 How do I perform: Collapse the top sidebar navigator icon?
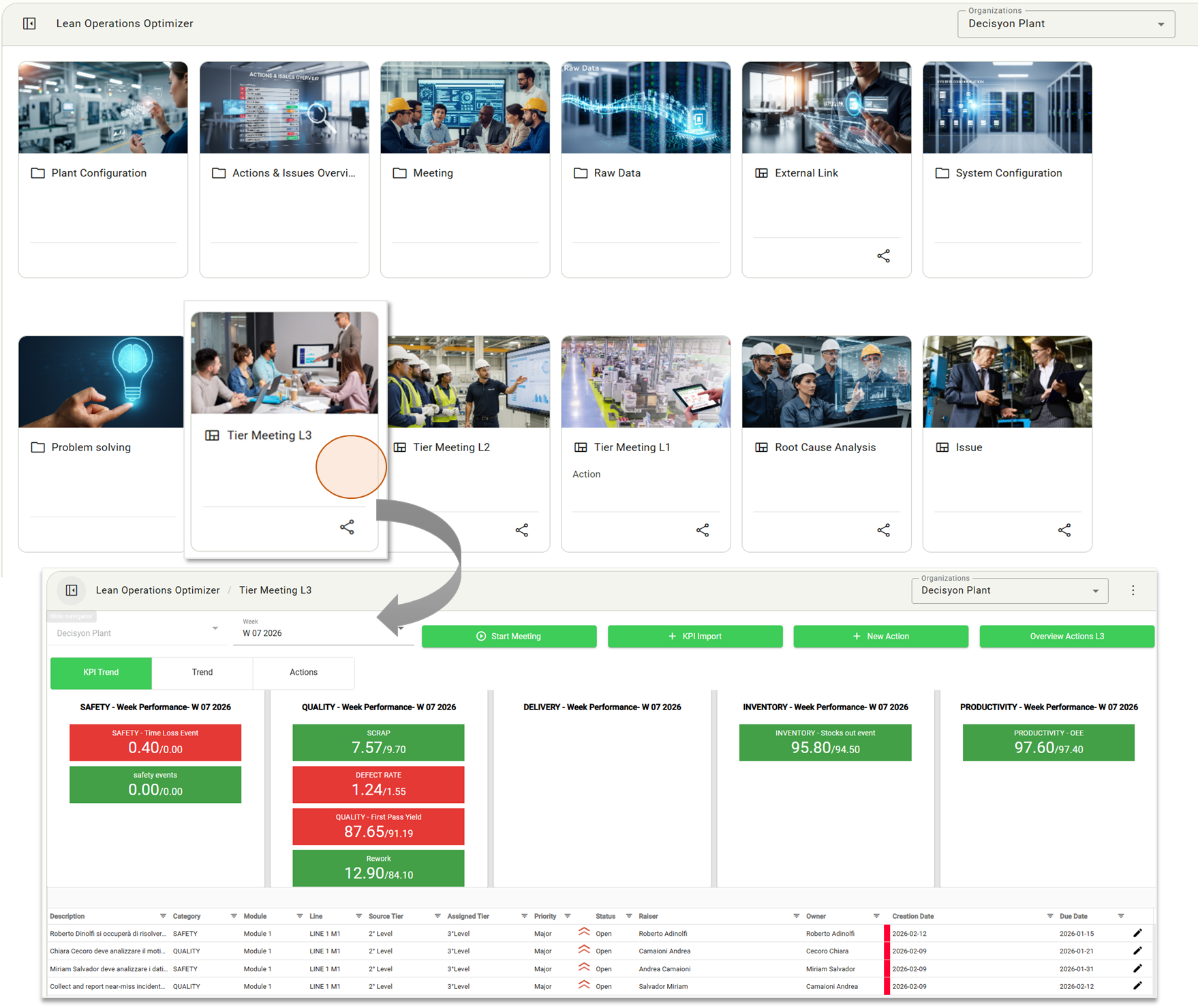coord(29,24)
